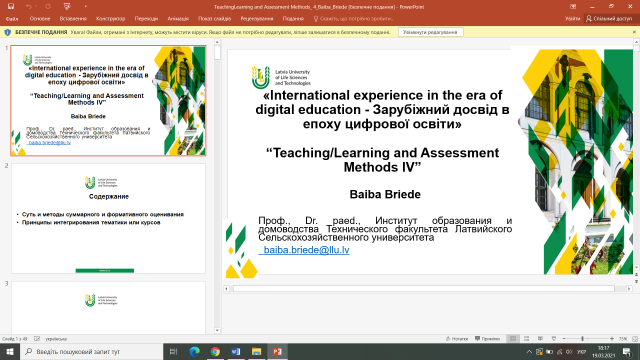This screenshot has height=360, width=640.
Task: Open the Undo history dropdown arrow
Action: point(36,7)
